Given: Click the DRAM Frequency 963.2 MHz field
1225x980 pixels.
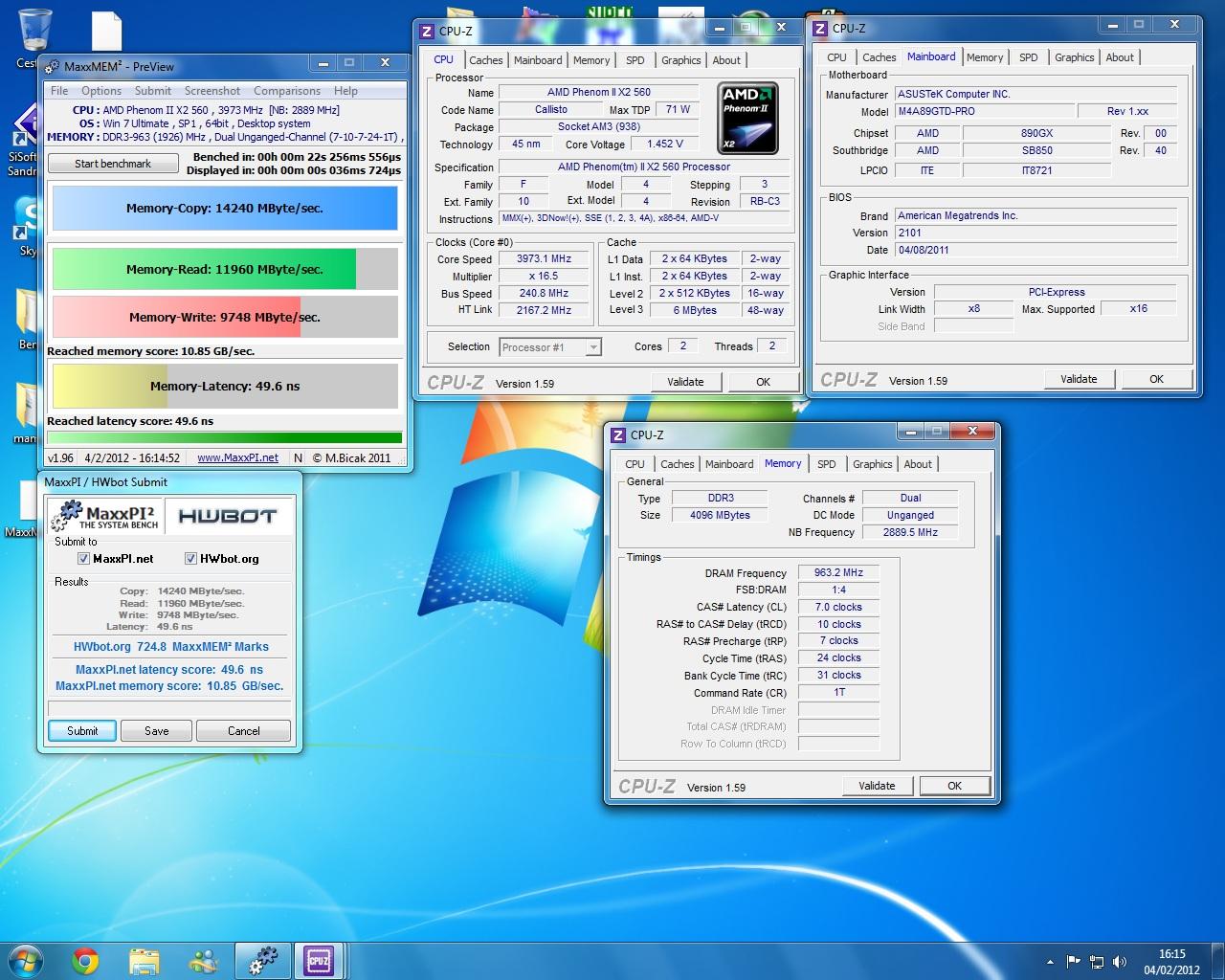Looking at the screenshot, I should pyautogui.click(x=838, y=573).
